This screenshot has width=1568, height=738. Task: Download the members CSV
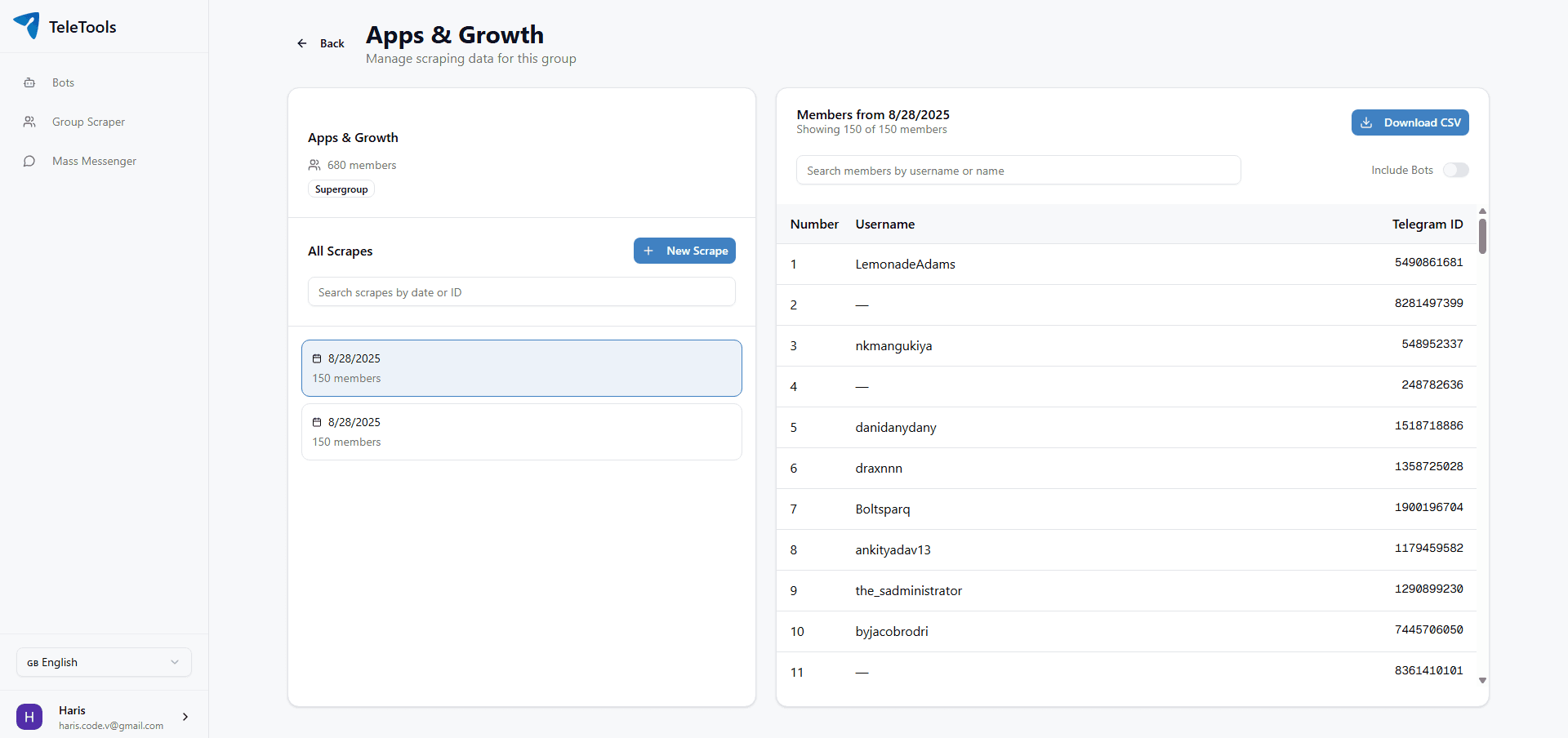(1410, 122)
